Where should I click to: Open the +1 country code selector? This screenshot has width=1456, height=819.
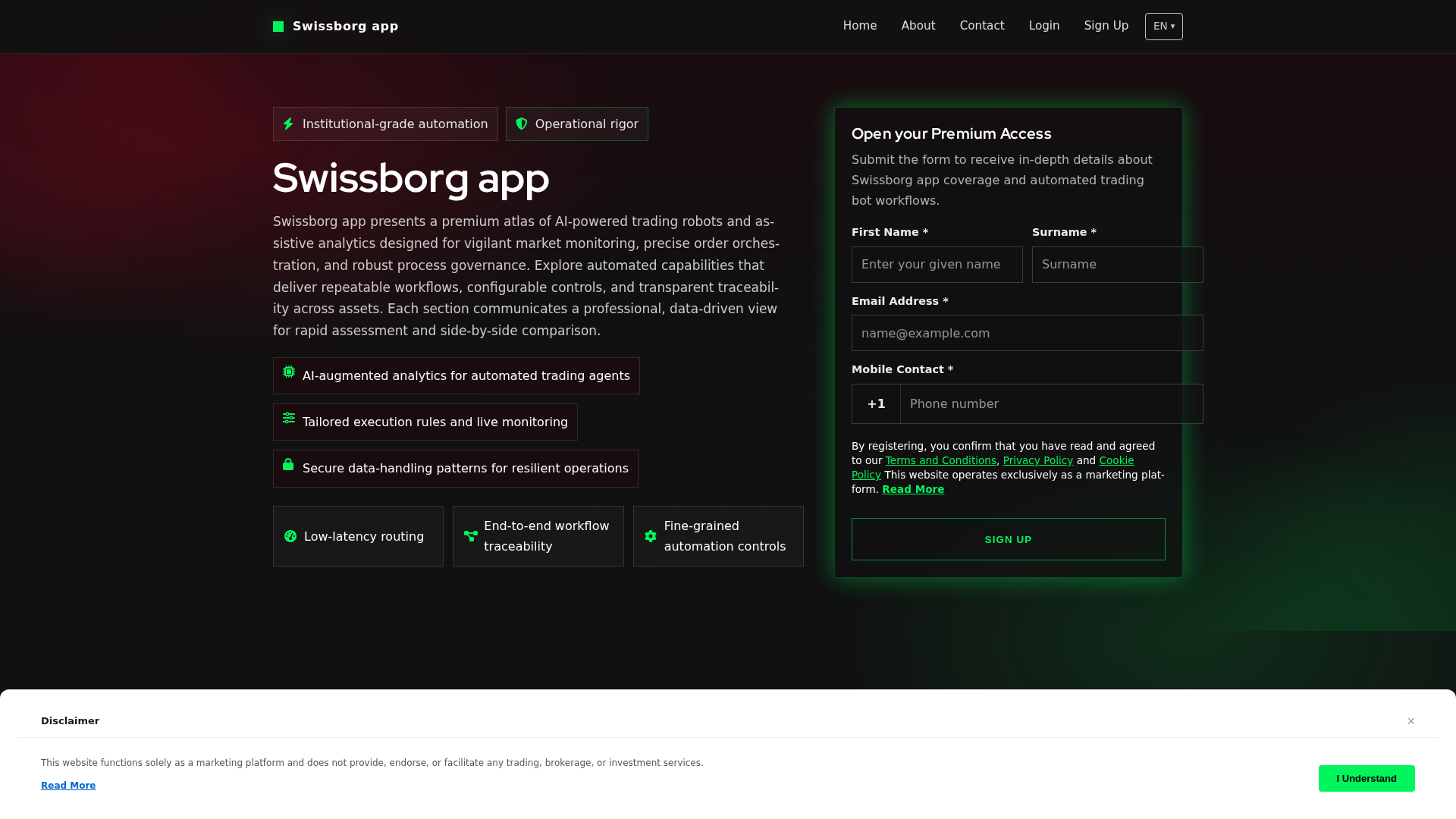click(x=876, y=403)
